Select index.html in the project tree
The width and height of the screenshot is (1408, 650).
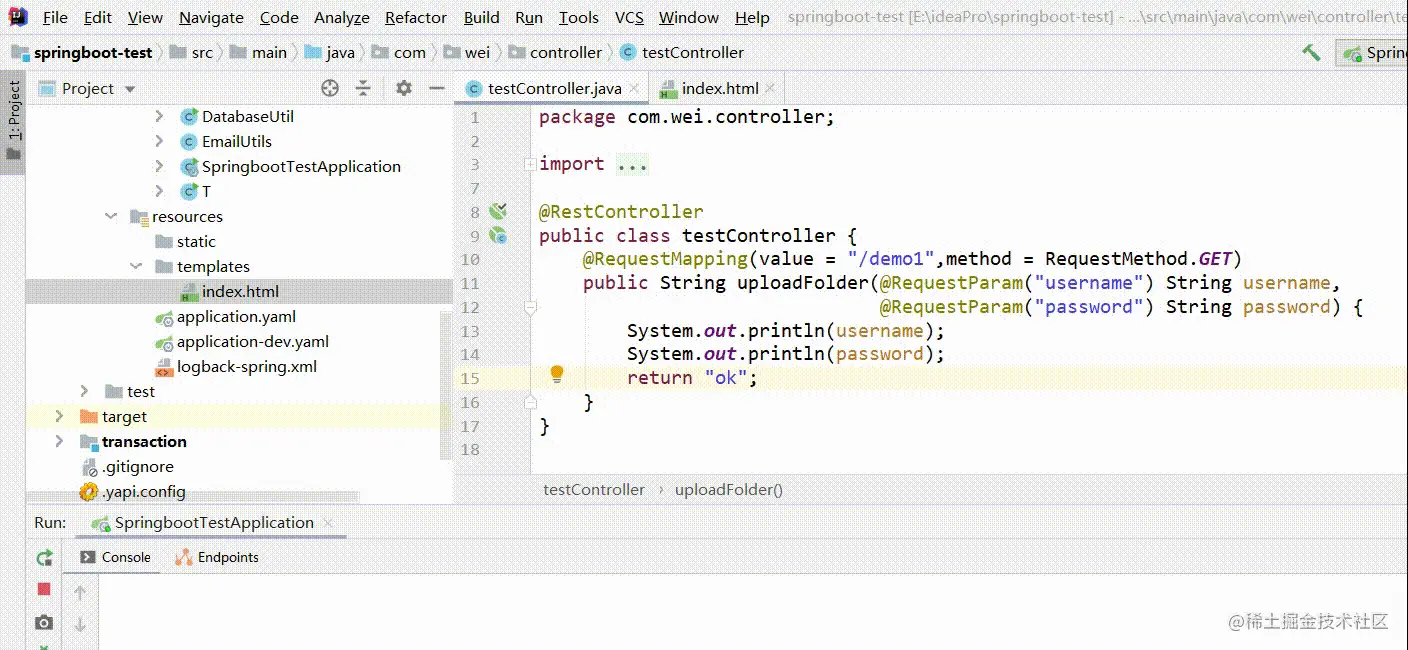[240, 292]
